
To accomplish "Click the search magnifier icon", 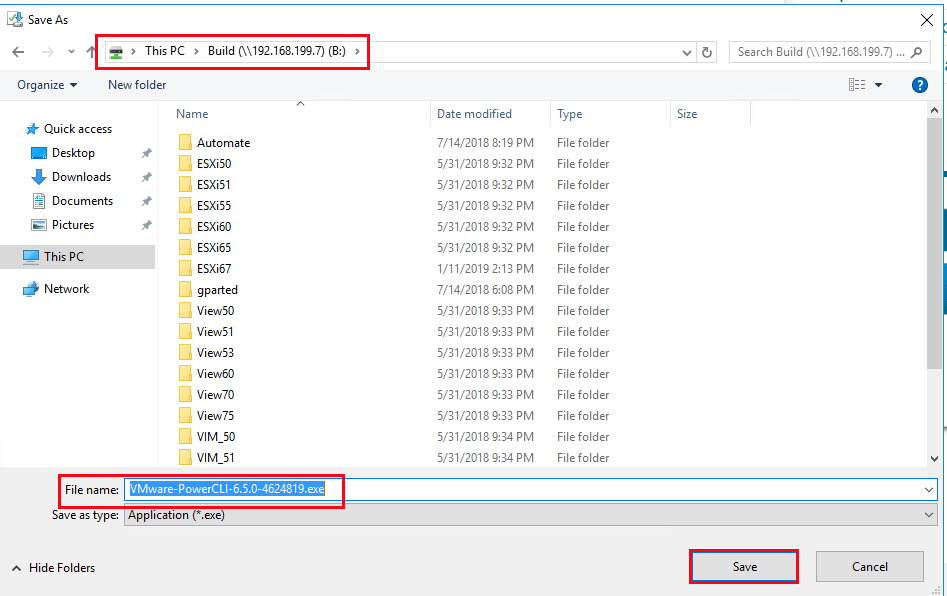I will (x=917, y=52).
